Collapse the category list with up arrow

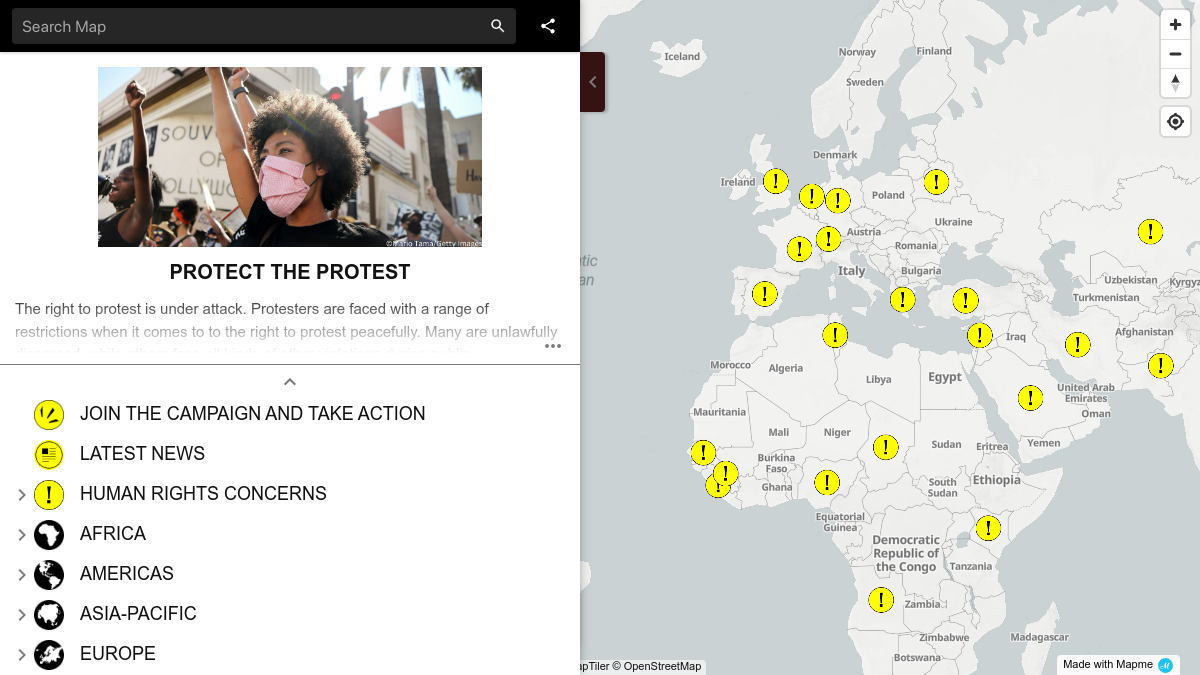pyautogui.click(x=289, y=381)
